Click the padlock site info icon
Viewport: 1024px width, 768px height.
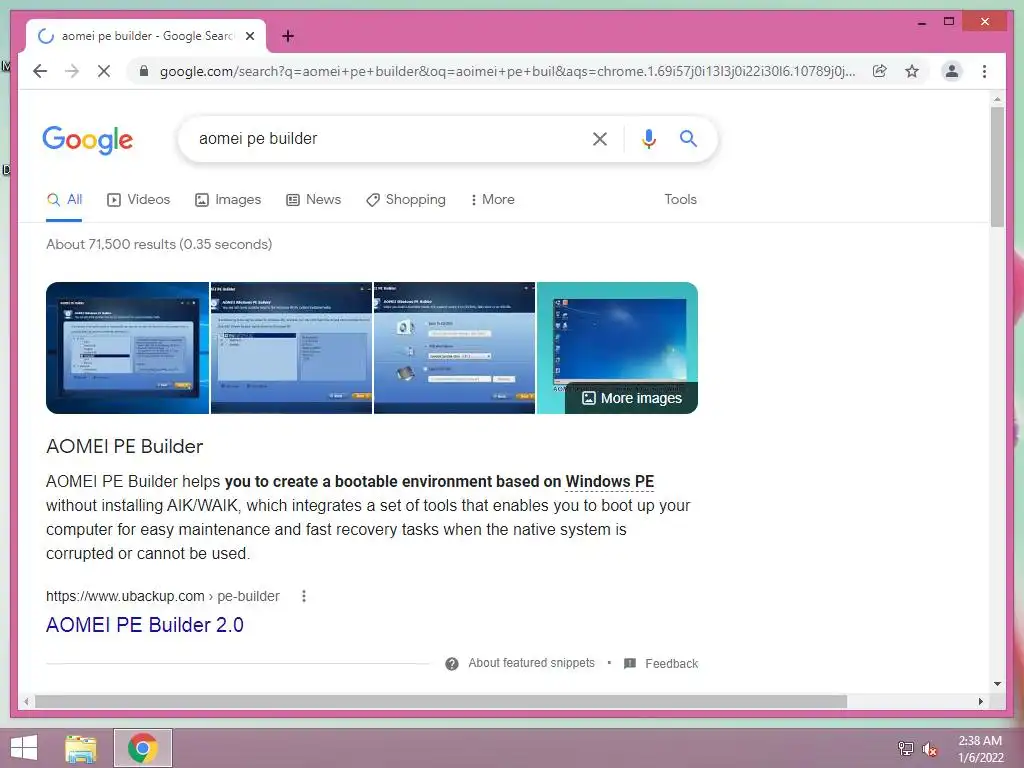[x=144, y=71]
